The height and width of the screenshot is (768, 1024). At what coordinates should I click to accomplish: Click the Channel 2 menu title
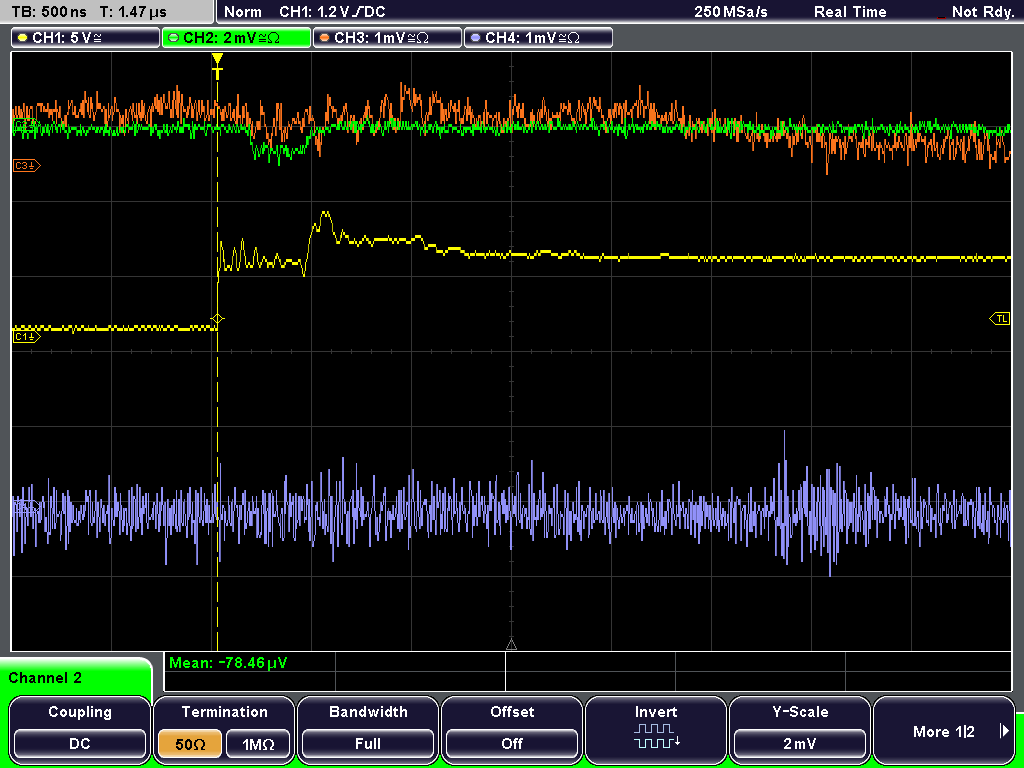pyautogui.click(x=45, y=678)
